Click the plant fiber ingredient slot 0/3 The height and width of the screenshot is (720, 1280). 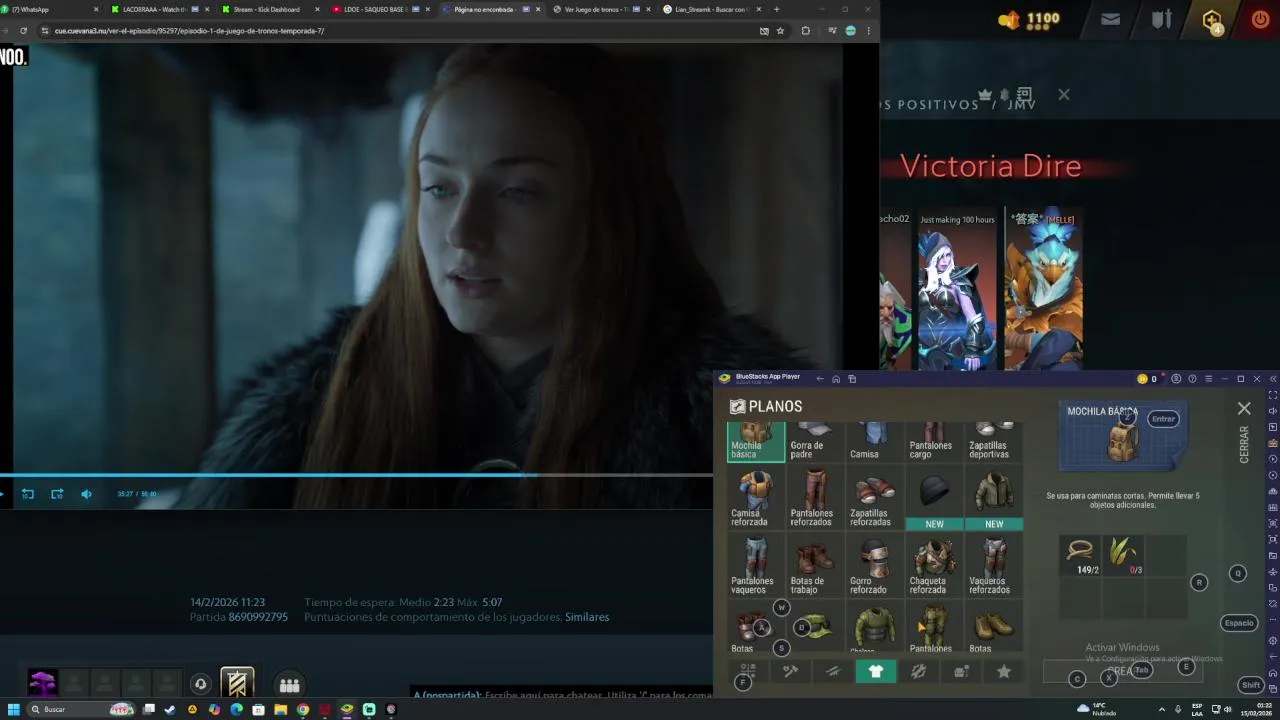tap(1123, 556)
